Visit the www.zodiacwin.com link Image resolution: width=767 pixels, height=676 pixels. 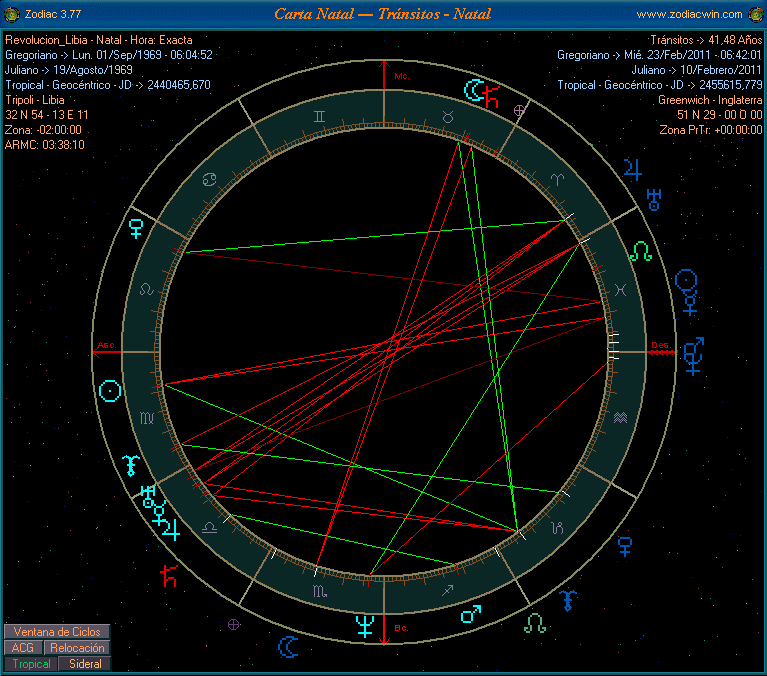(x=689, y=14)
